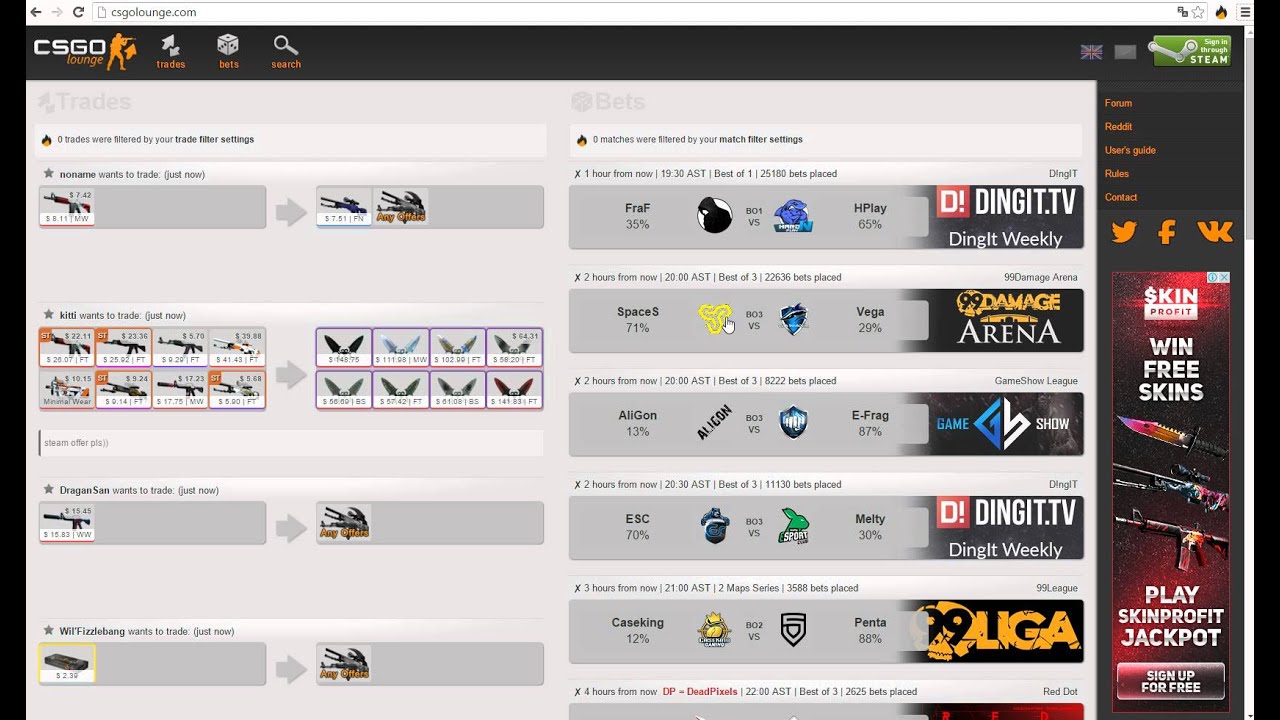
Task: Click Any Offers in DraganSan's trade
Action: point(344,522)
